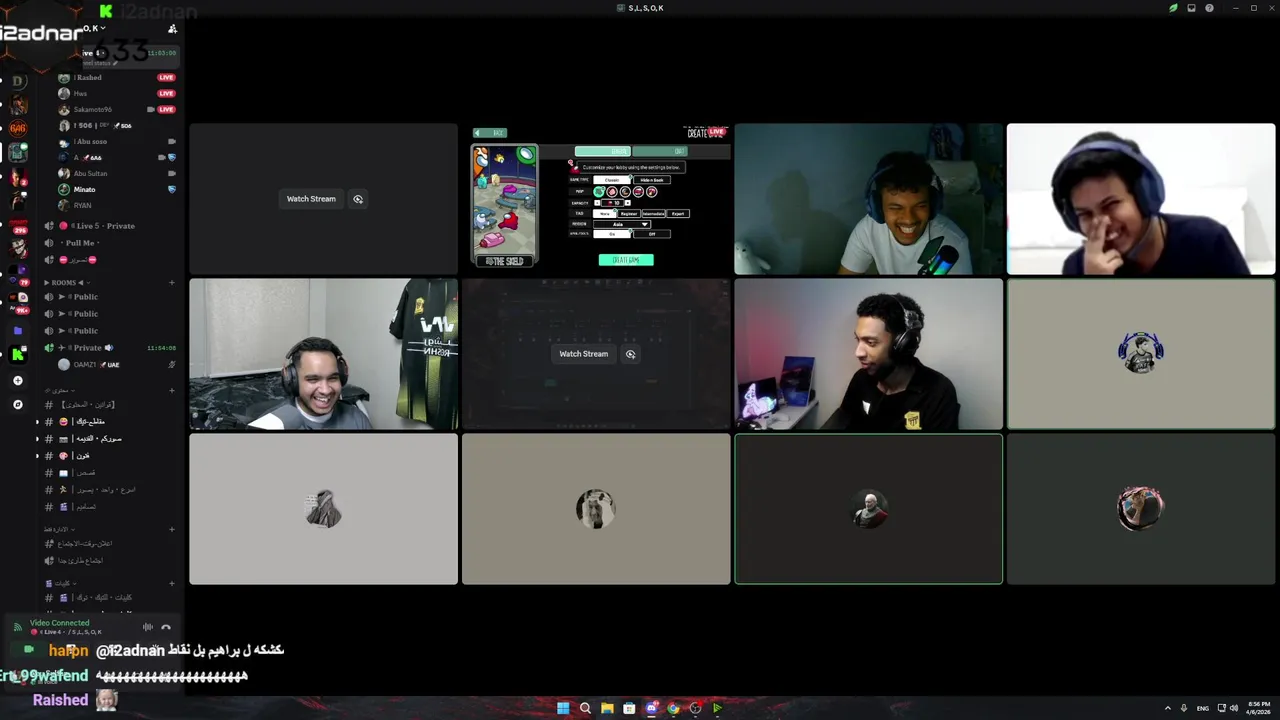Open the green K server icon
Viewport: 1280px width, 720px height.
[17, 354]
